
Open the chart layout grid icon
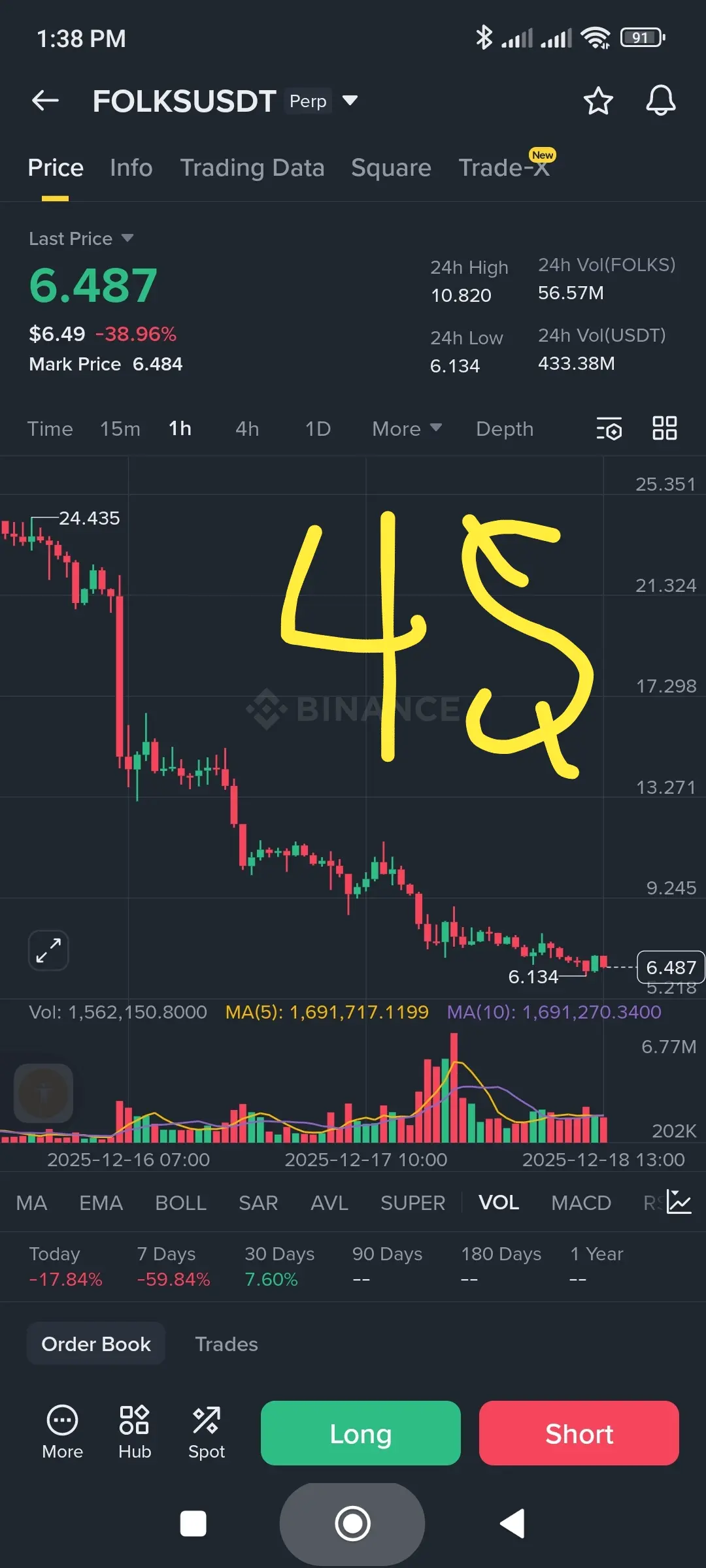click(665, 429)
